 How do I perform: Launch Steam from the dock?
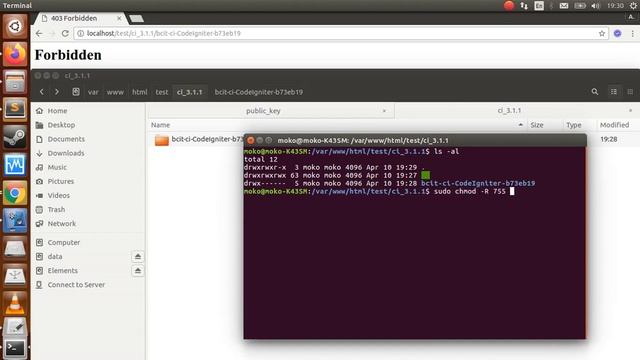tap(15, 137)
